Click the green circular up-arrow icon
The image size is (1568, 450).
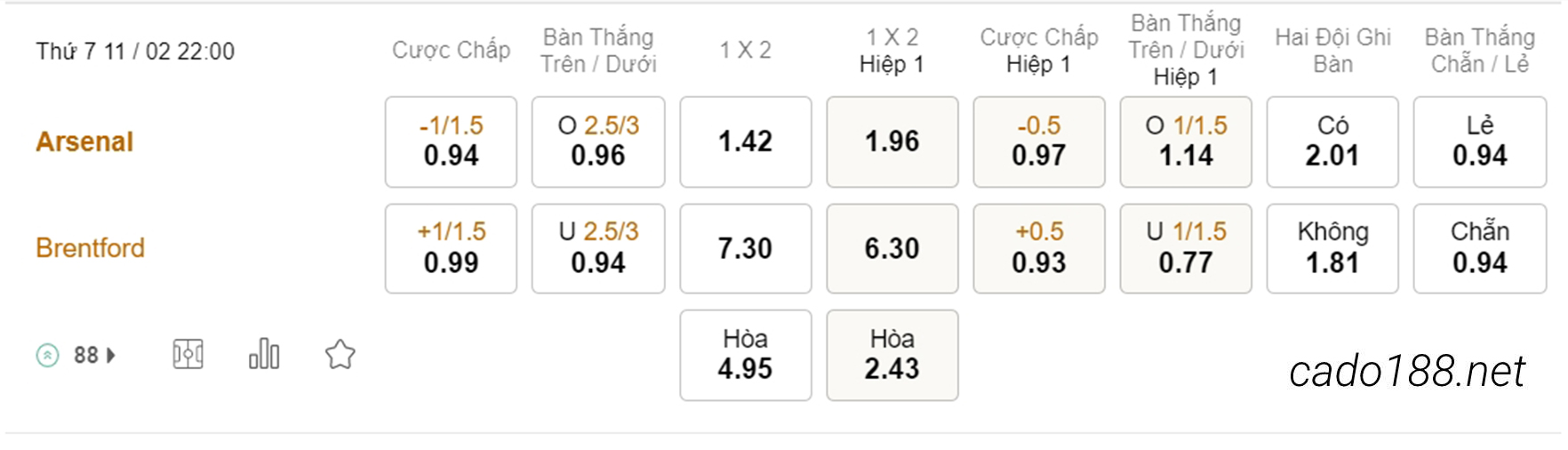tap(48, 356)
